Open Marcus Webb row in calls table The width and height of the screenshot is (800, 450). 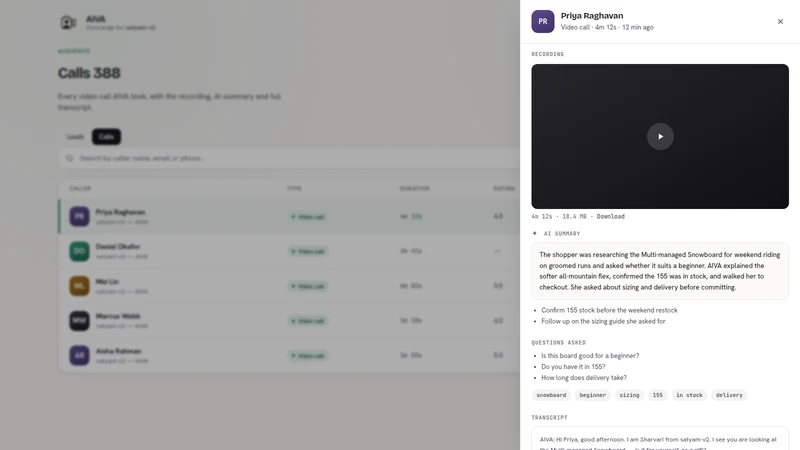(x=289, y=320)
